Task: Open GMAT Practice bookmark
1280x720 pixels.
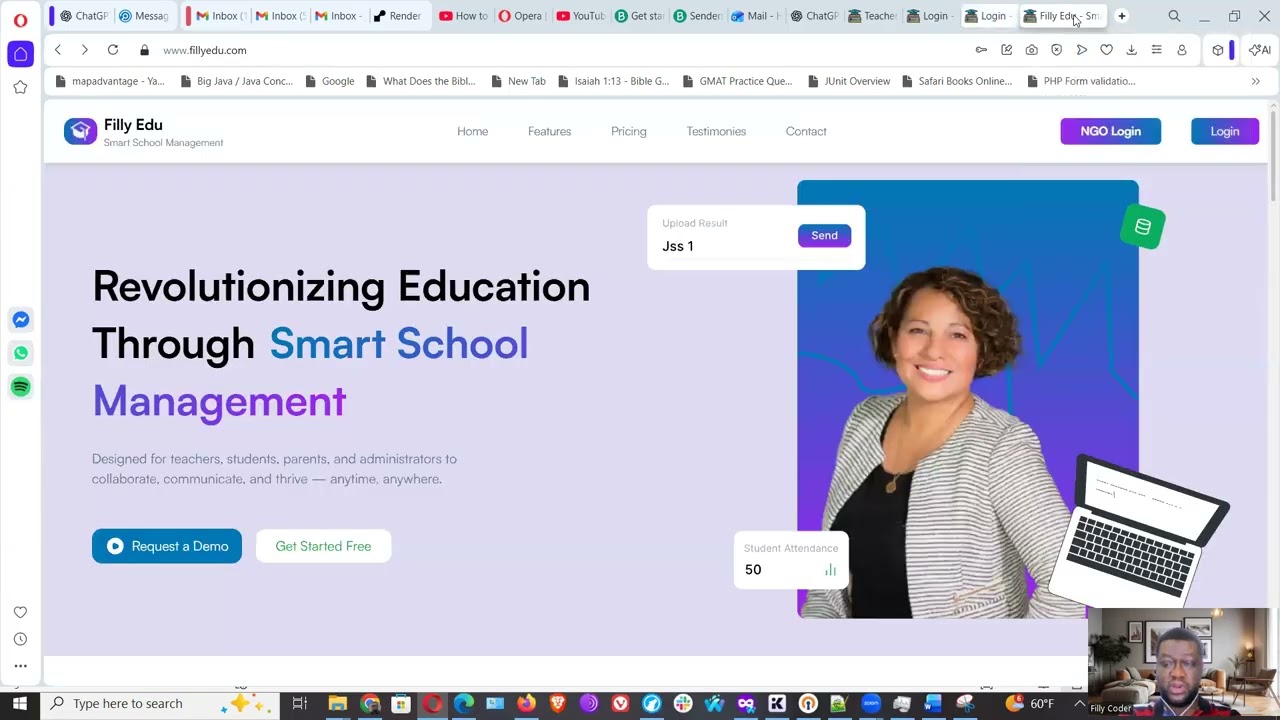Action: click(x=736, y=81)
